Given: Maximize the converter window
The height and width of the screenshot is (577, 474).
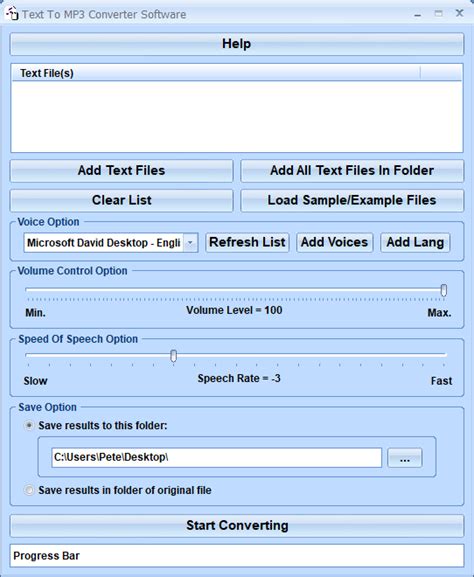Looking at the screenshot, I should coord(438,14).
